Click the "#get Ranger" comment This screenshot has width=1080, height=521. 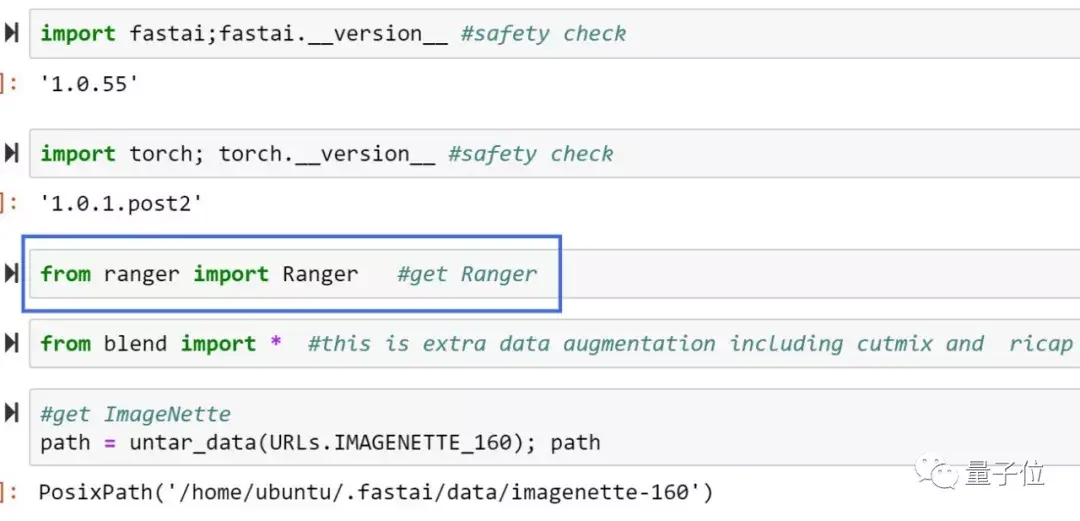coord(467,274)
